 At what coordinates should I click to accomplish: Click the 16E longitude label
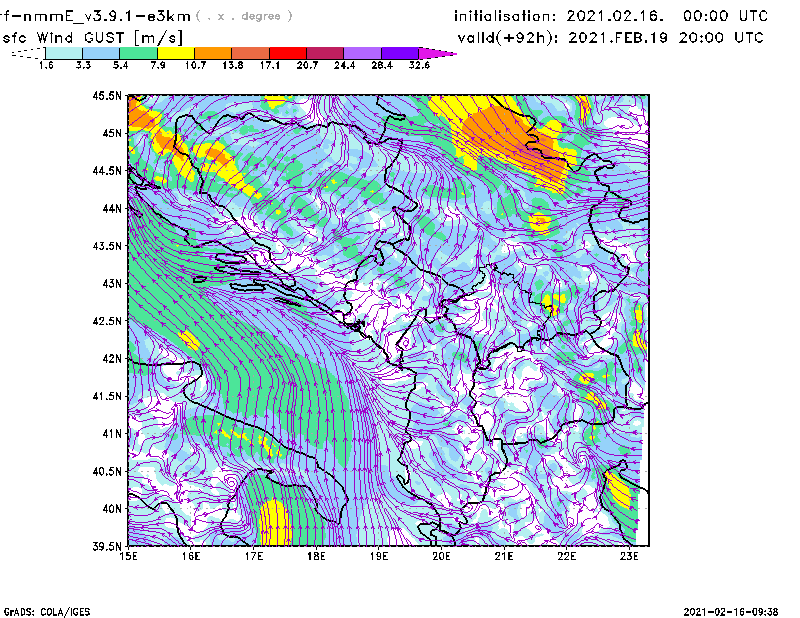click(x=191, y=556)
